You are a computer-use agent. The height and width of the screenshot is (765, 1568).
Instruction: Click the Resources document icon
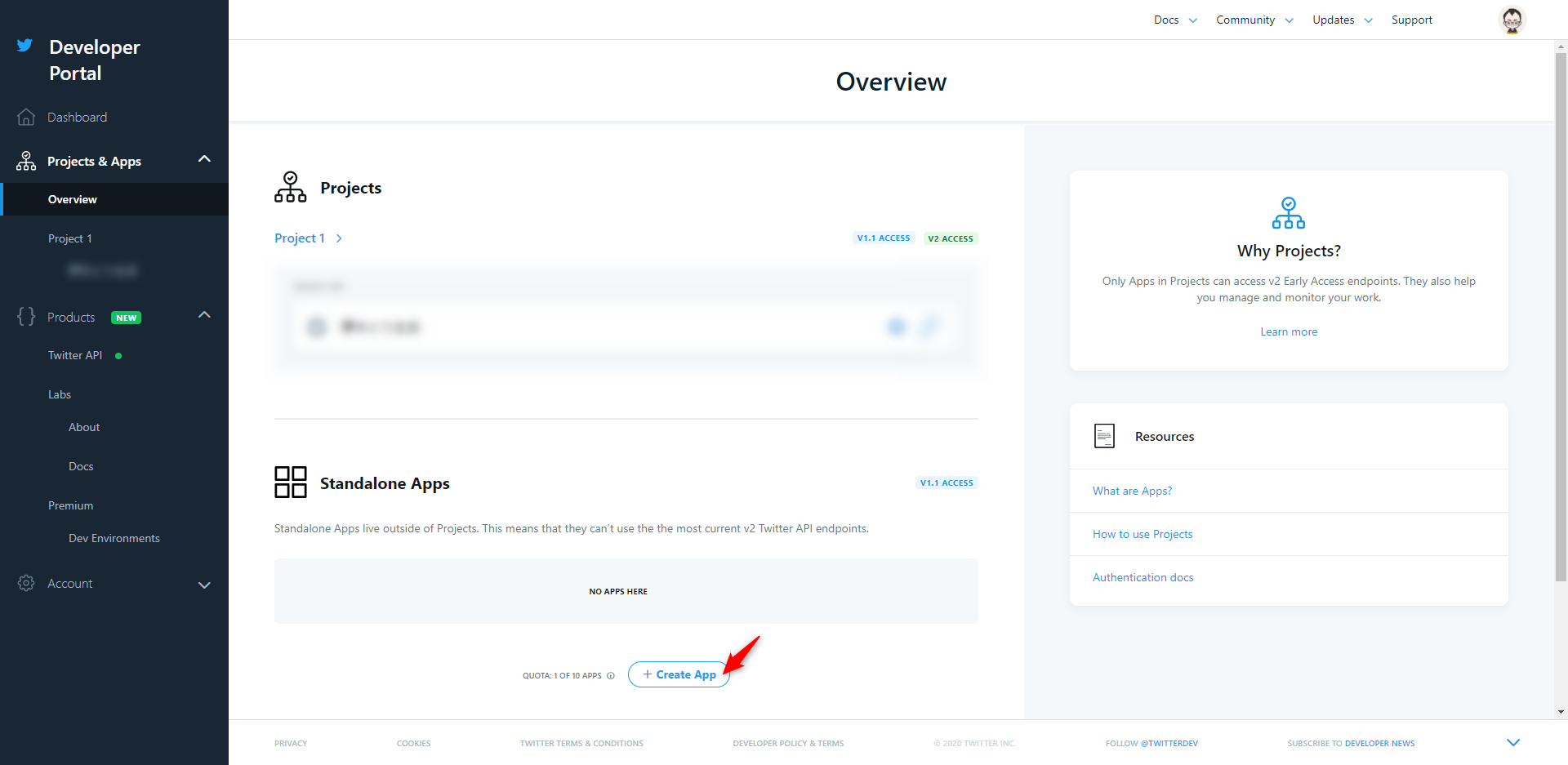tap(1104, 435)
